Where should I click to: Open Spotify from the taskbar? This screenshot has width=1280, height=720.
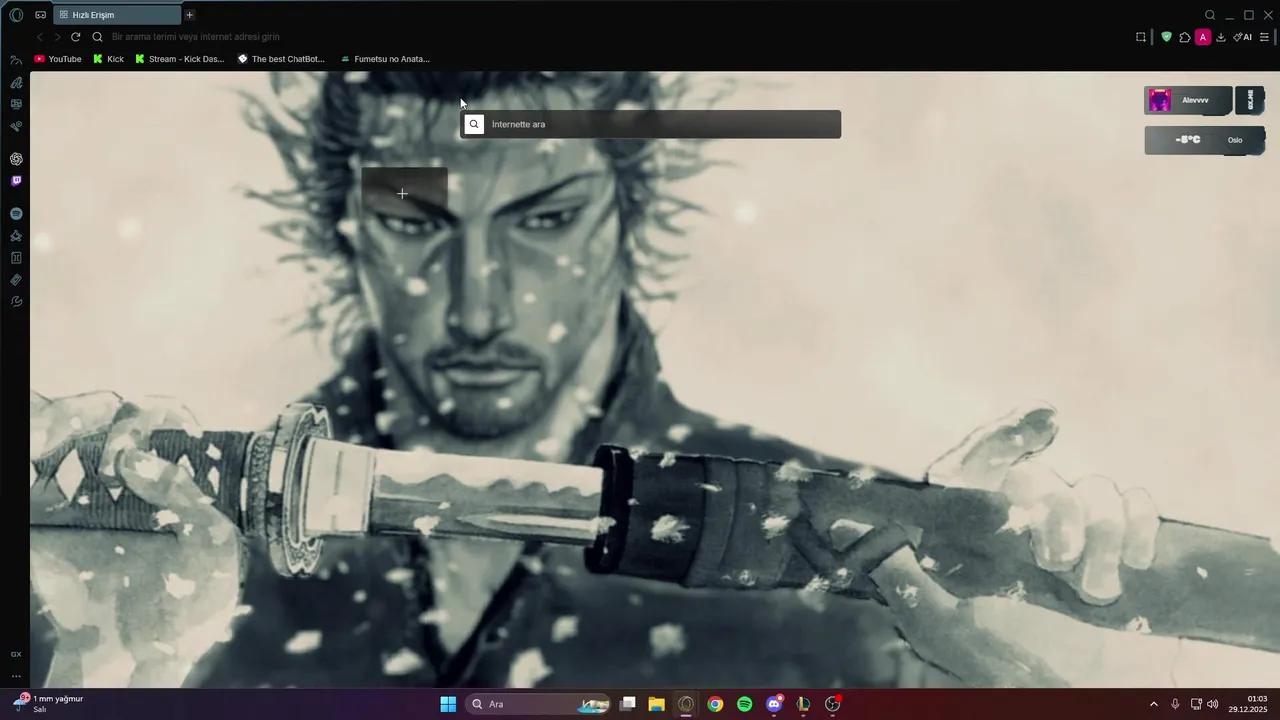pos(745,704)
